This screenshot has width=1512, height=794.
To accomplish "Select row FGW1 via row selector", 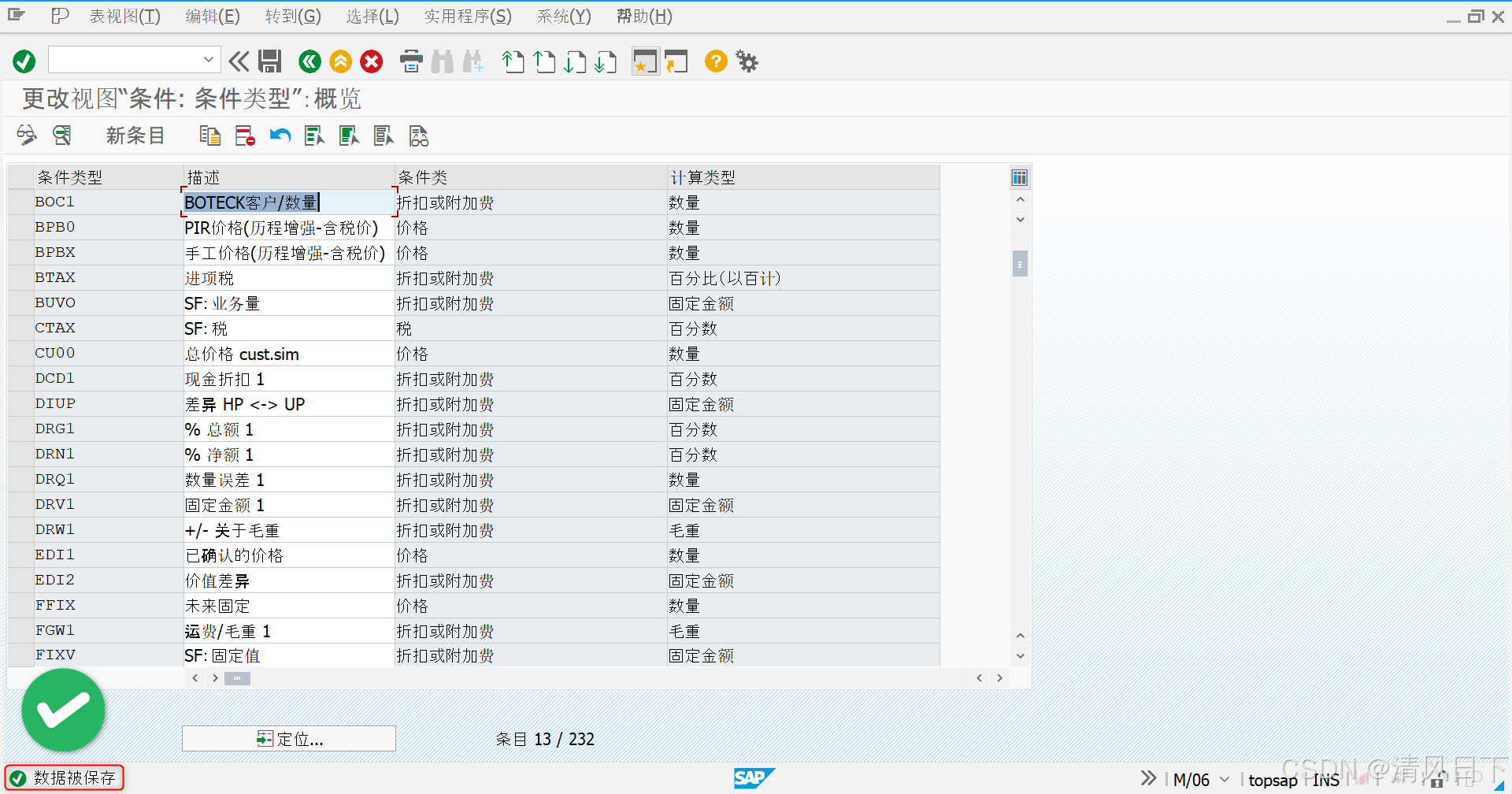I will tap(20, 631).
